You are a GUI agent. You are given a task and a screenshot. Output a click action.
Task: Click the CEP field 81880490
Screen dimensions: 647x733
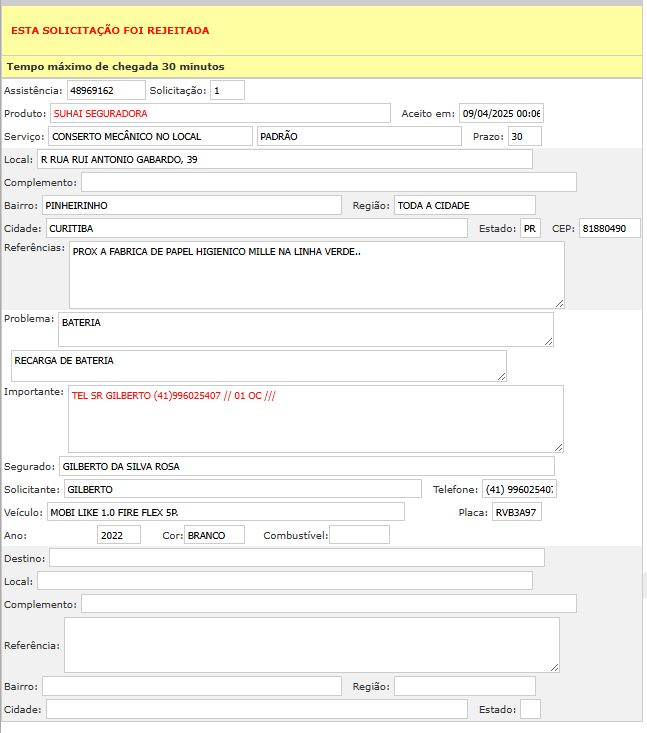[x=609, y=228]
